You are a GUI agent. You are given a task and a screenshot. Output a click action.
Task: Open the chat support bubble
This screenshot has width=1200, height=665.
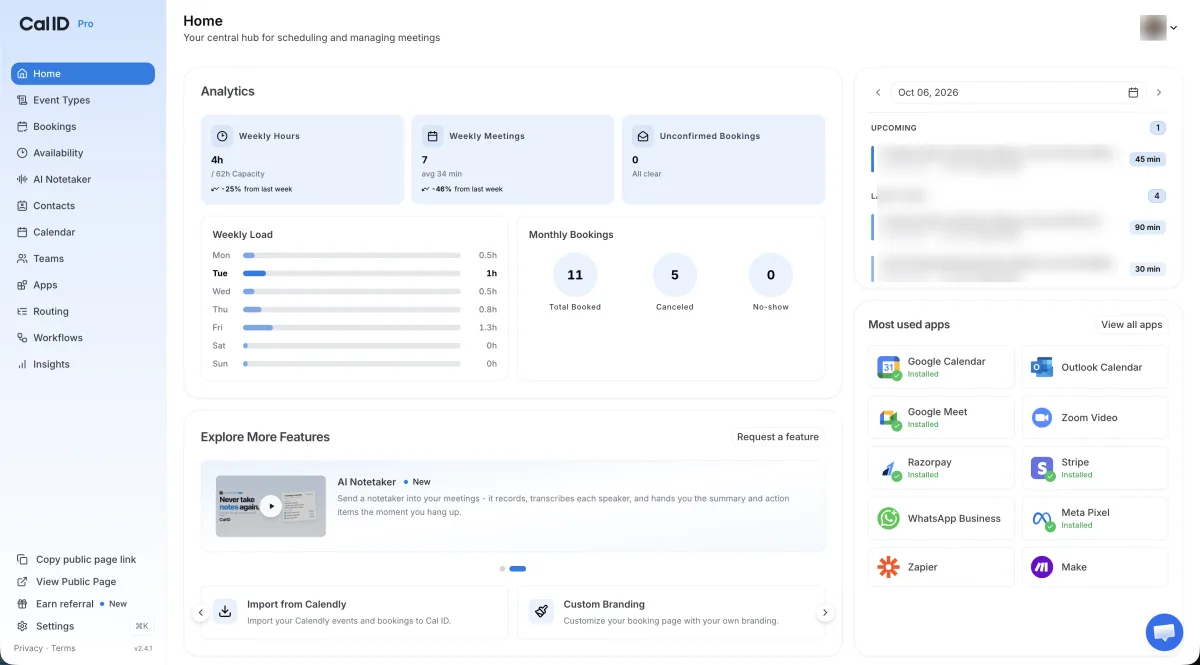click(x=1164, y=632)
